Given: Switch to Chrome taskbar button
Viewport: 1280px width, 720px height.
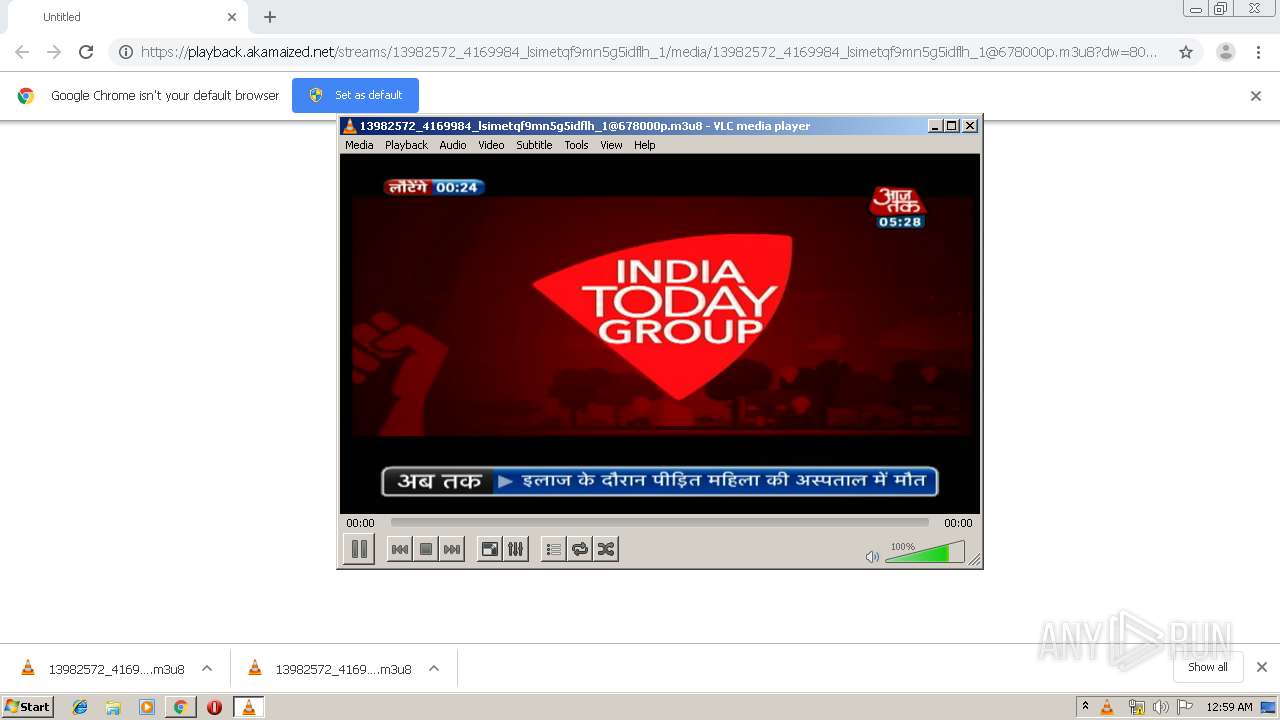Looking at the screenshot, I should (x=180, y=707).
